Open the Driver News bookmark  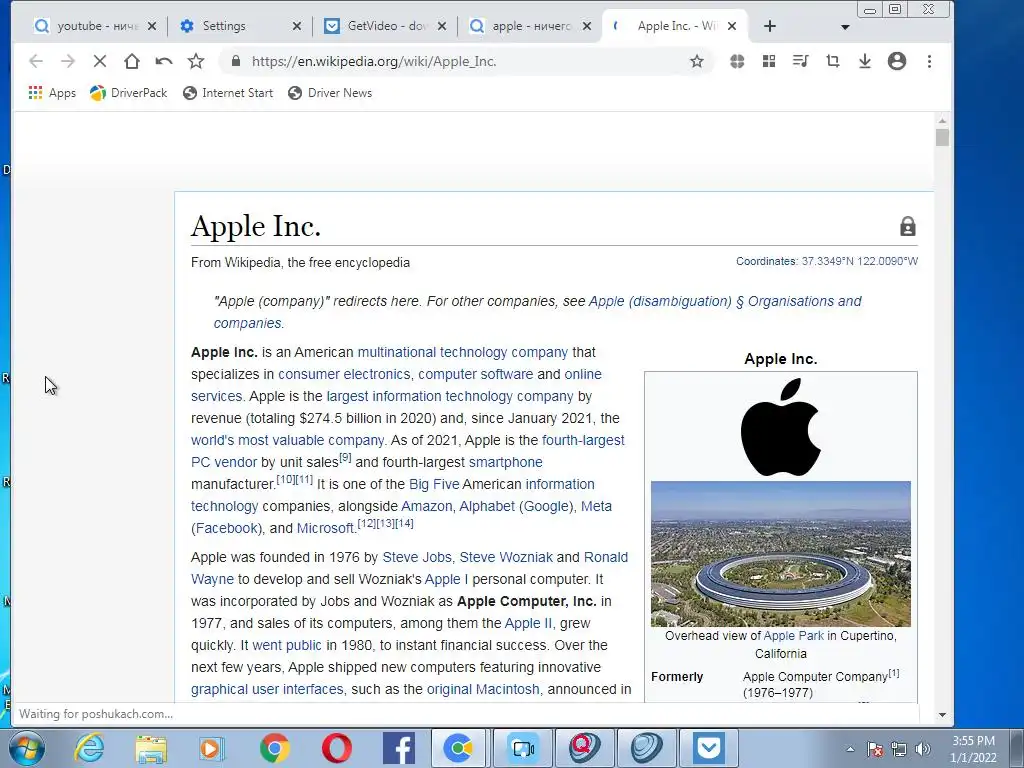tap(330, 93)
